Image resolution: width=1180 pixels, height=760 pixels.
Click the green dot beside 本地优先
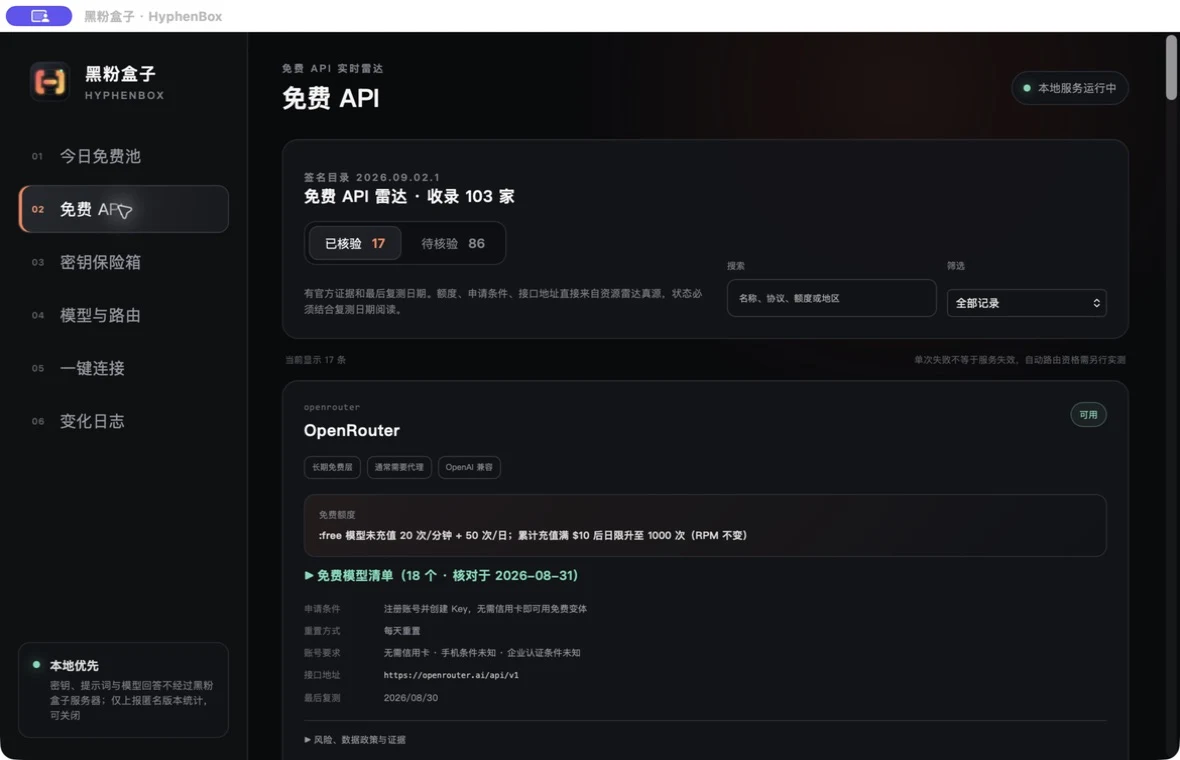[36, 664]
